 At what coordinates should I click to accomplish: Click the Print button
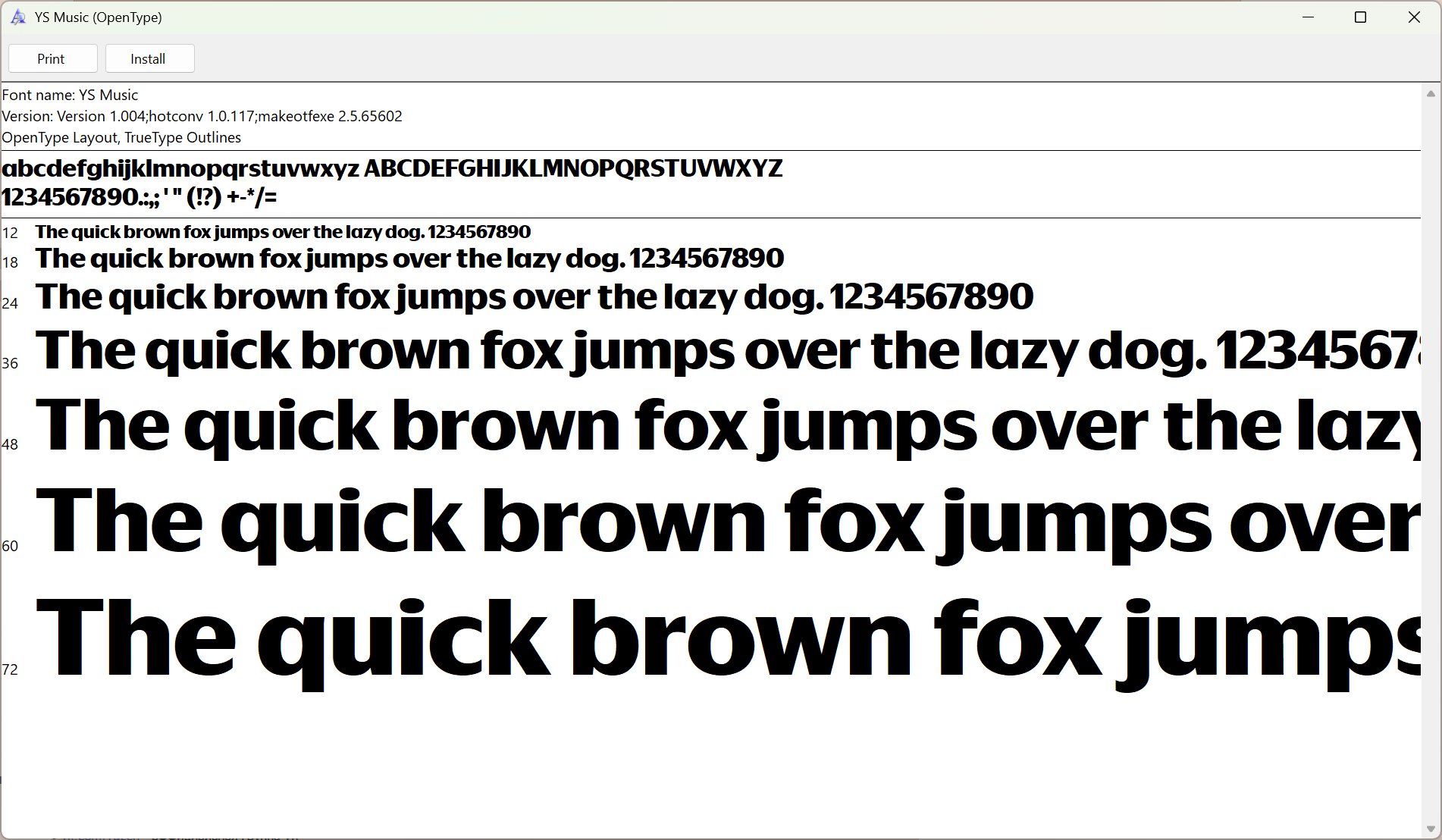pos(52,58)
